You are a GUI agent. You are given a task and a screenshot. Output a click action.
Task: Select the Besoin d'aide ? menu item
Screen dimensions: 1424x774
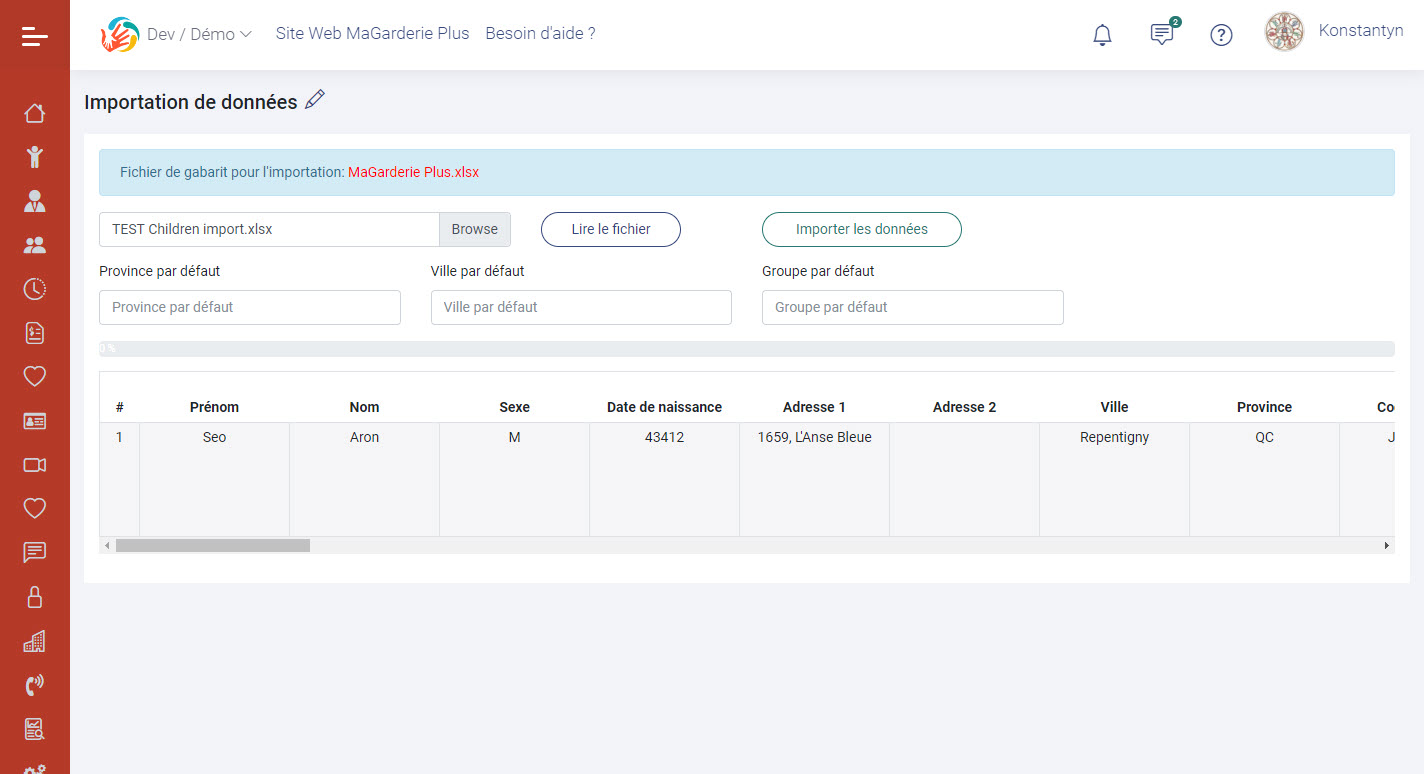pyautogui.click(x=540, y=33)
